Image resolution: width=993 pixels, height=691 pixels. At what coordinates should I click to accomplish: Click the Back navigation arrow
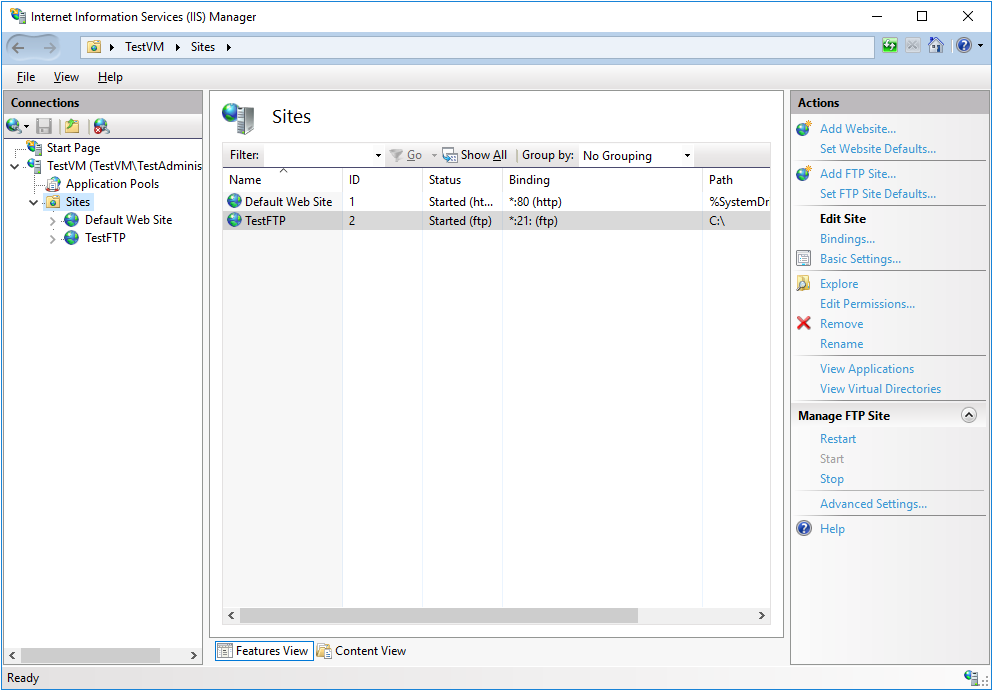18,47
